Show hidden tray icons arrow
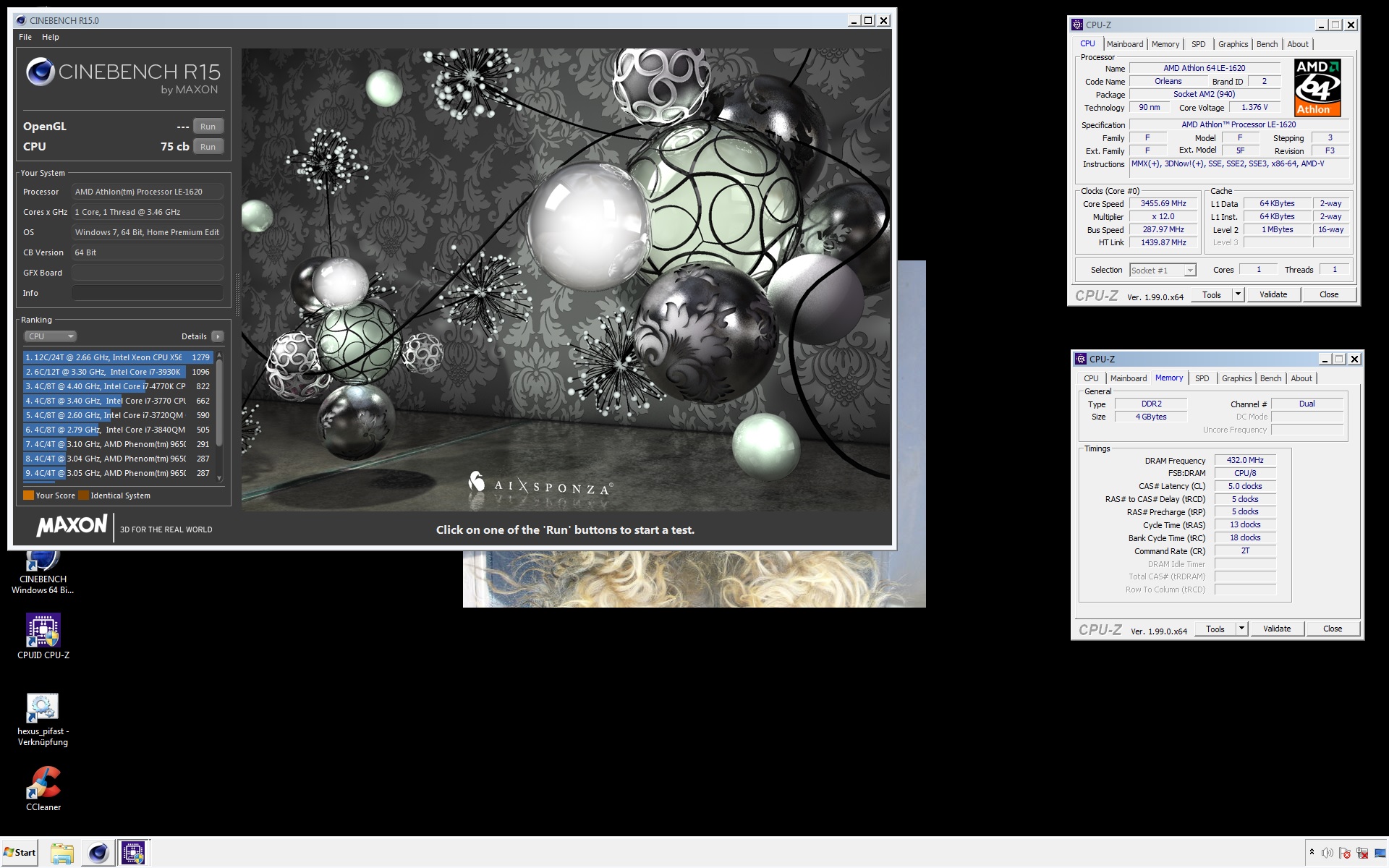This screenshot has height=868, width=1389. (1312, 852)
